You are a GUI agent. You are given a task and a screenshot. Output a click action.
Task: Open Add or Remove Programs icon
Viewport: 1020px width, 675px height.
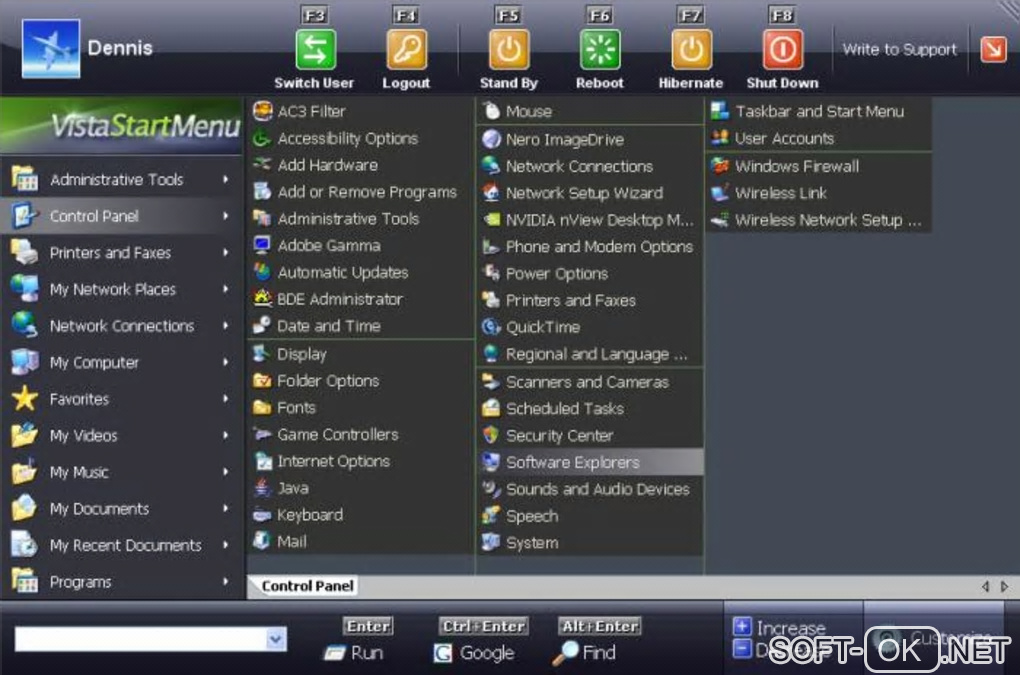[262, 192]
